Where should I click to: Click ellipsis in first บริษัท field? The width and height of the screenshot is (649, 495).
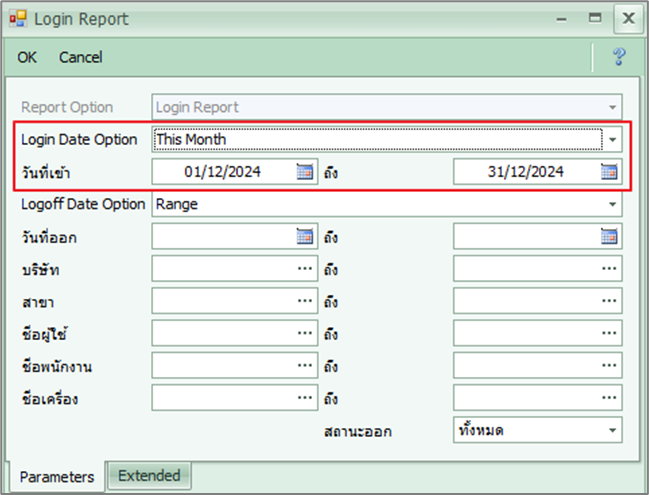305,269
